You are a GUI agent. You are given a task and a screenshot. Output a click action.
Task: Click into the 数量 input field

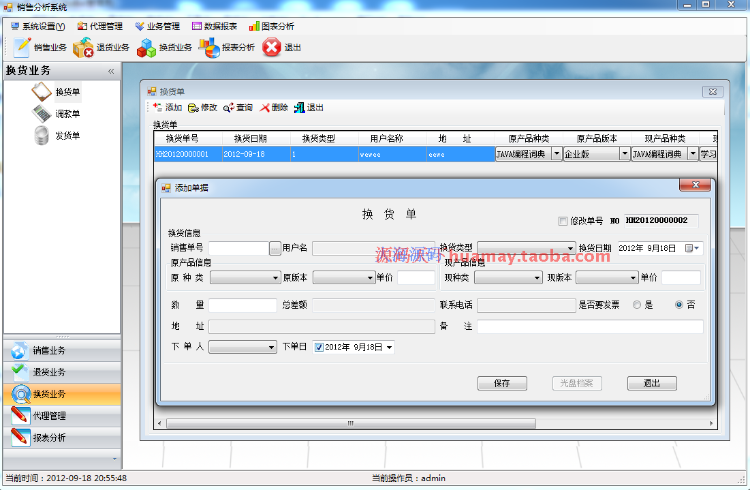tap(243, 305)
